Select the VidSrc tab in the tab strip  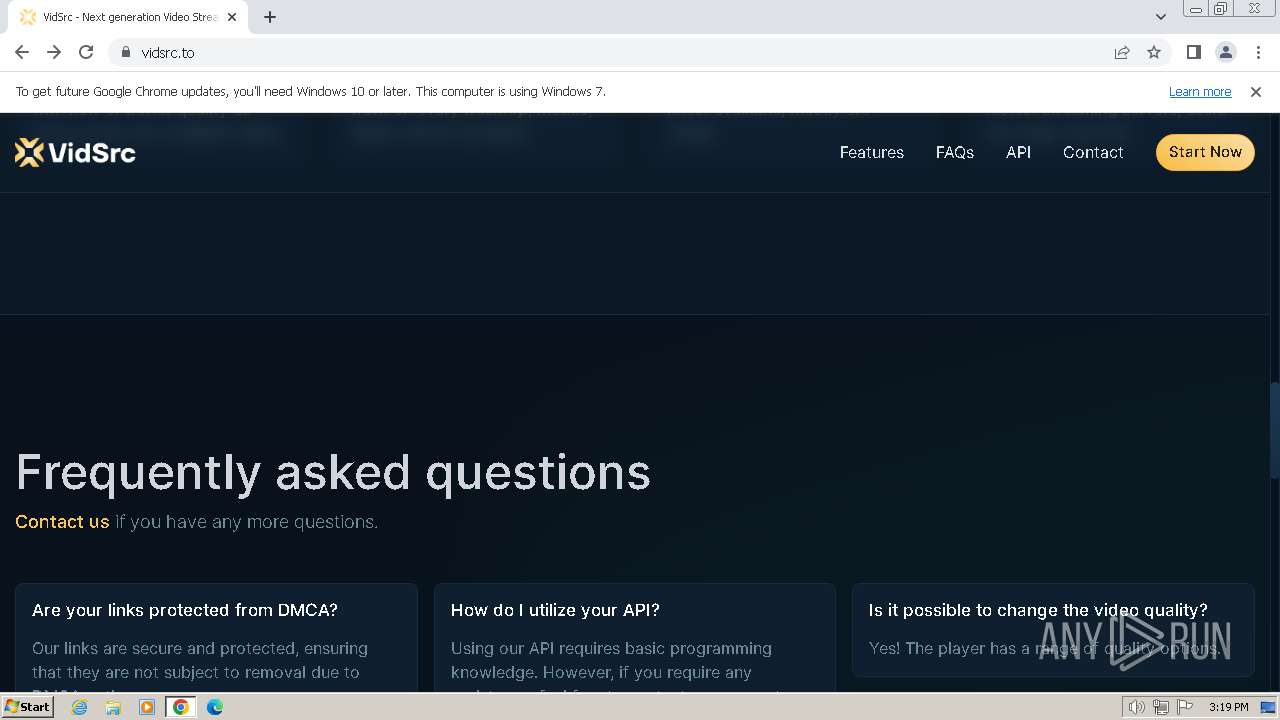[127, 17]
